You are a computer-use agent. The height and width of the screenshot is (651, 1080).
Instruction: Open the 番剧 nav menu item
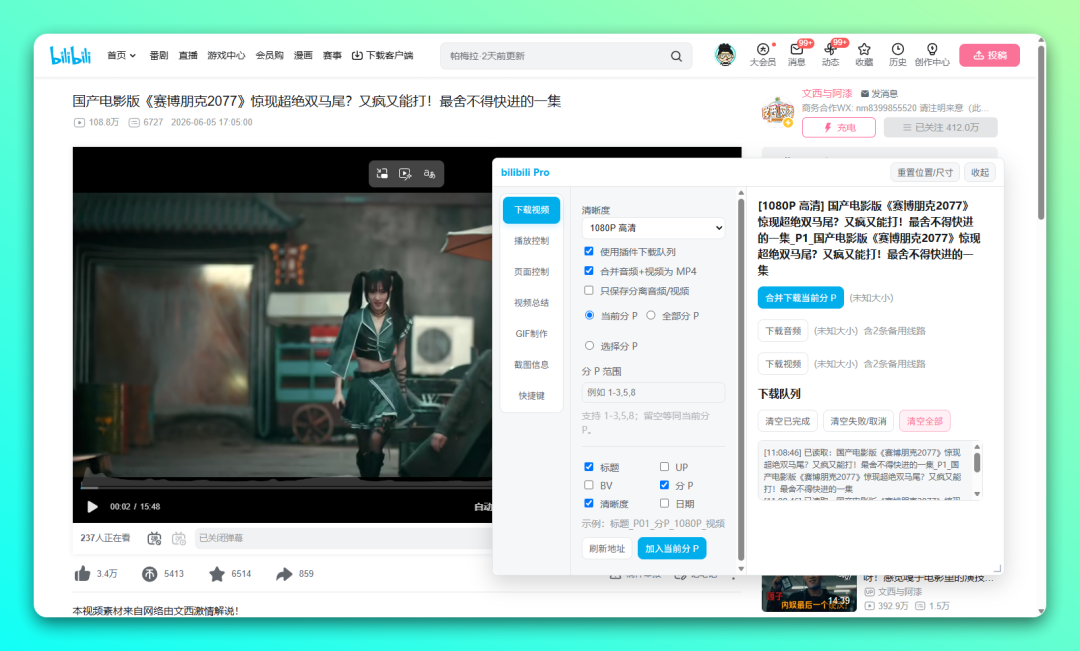[x=159, y=55]
